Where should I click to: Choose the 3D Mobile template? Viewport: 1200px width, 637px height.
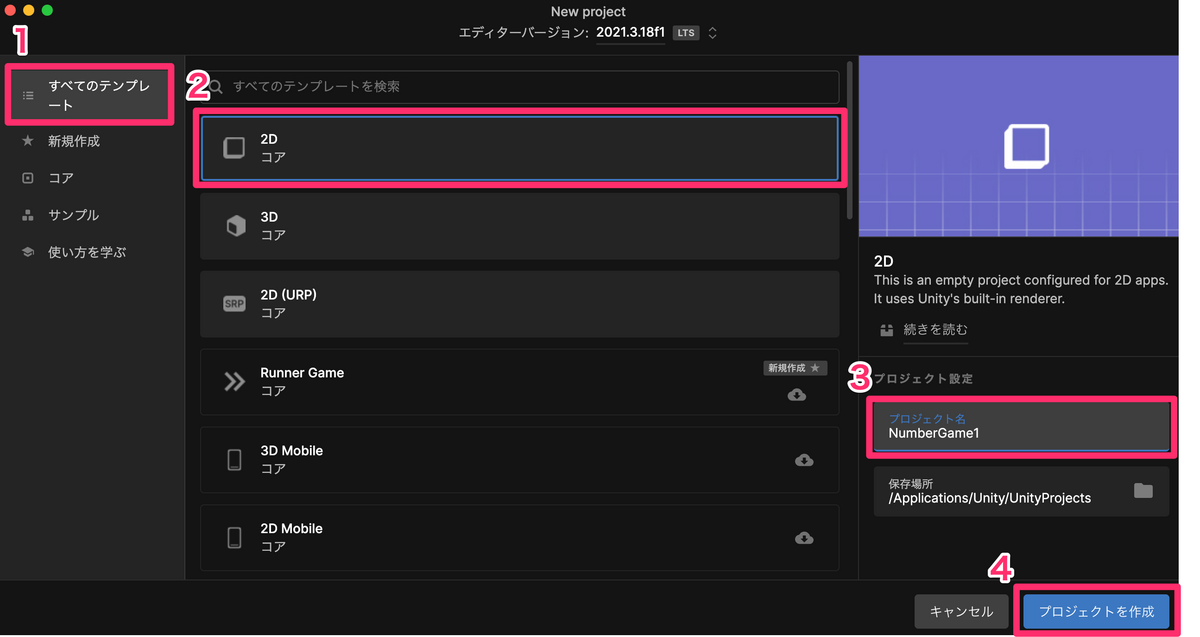pyautogui.click(x=519, y=460)
